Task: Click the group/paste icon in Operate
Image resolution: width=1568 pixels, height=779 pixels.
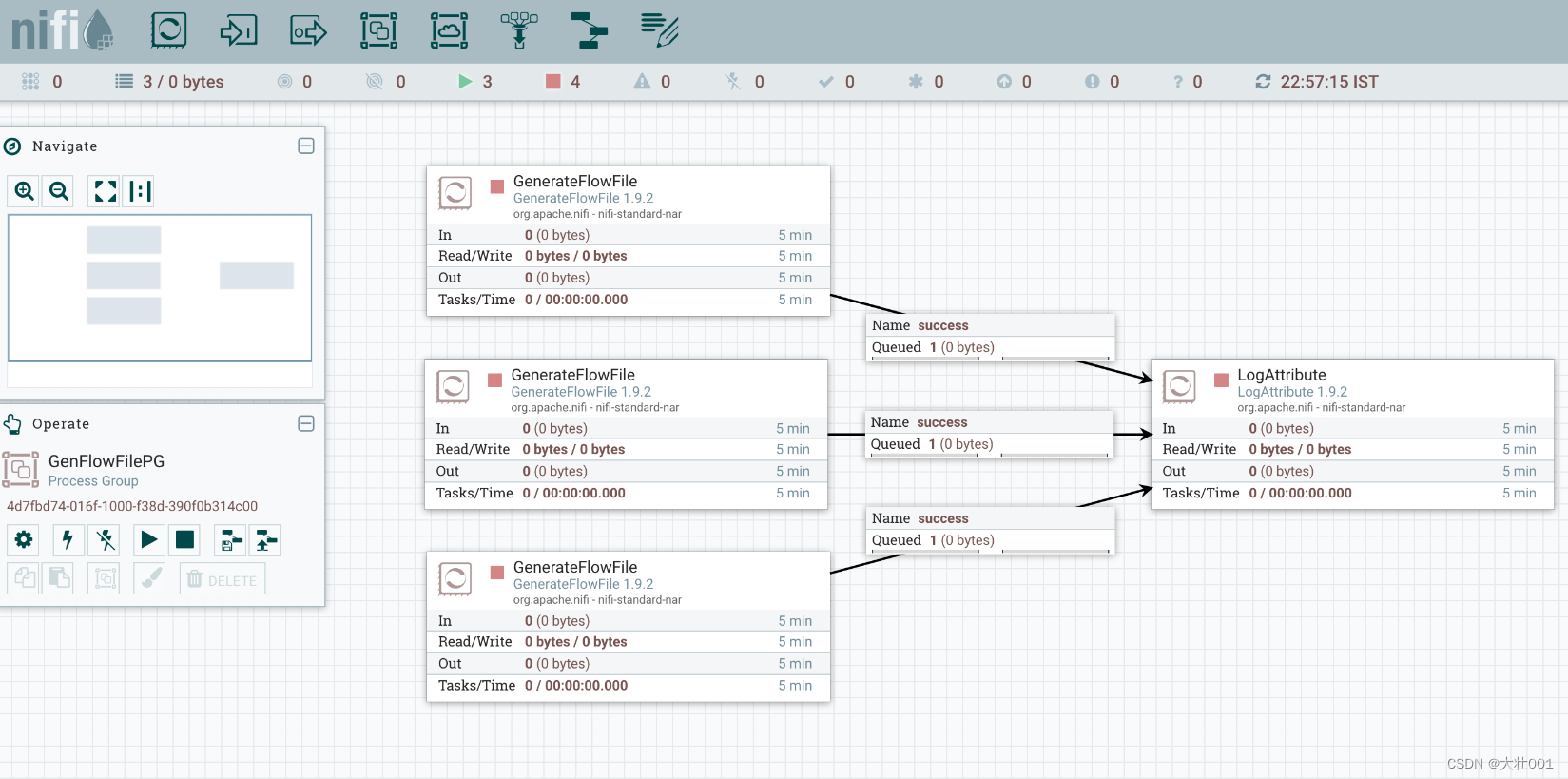Action: click(104, 578)
